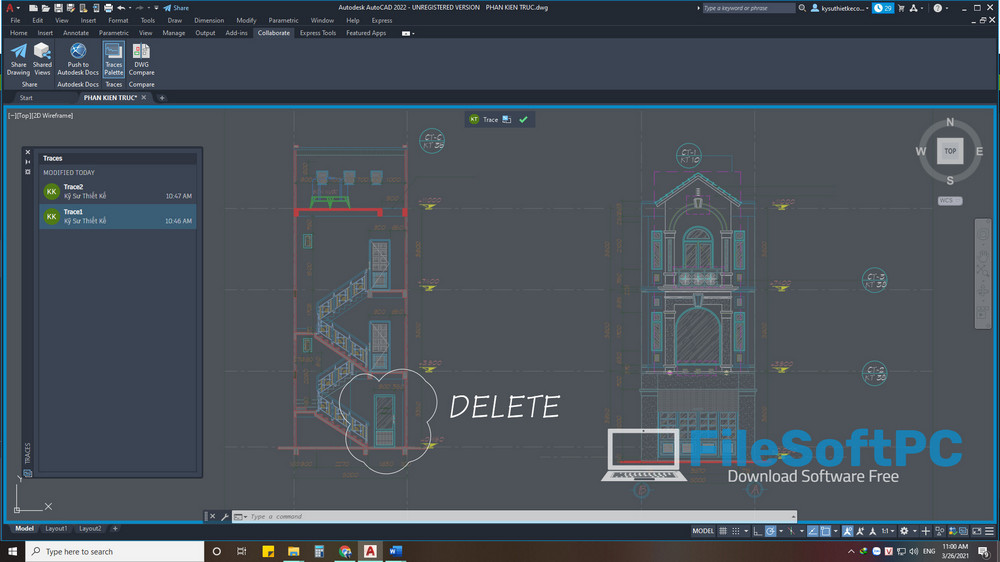The image size is (1000, 562).
Task: Open Windows Start menu
Action: (x=12, y=551)
